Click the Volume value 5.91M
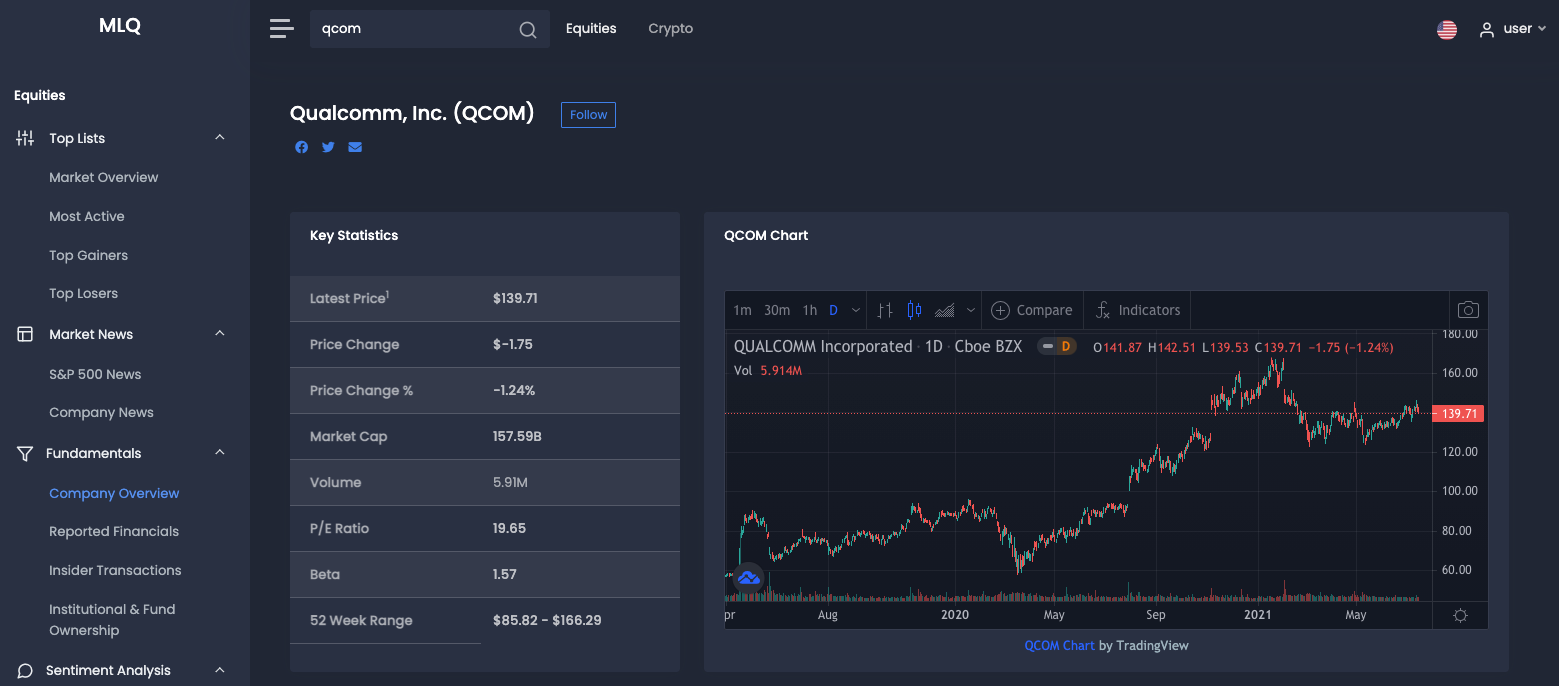Screen dimensions: 1559x686 [x=510, y=482]
